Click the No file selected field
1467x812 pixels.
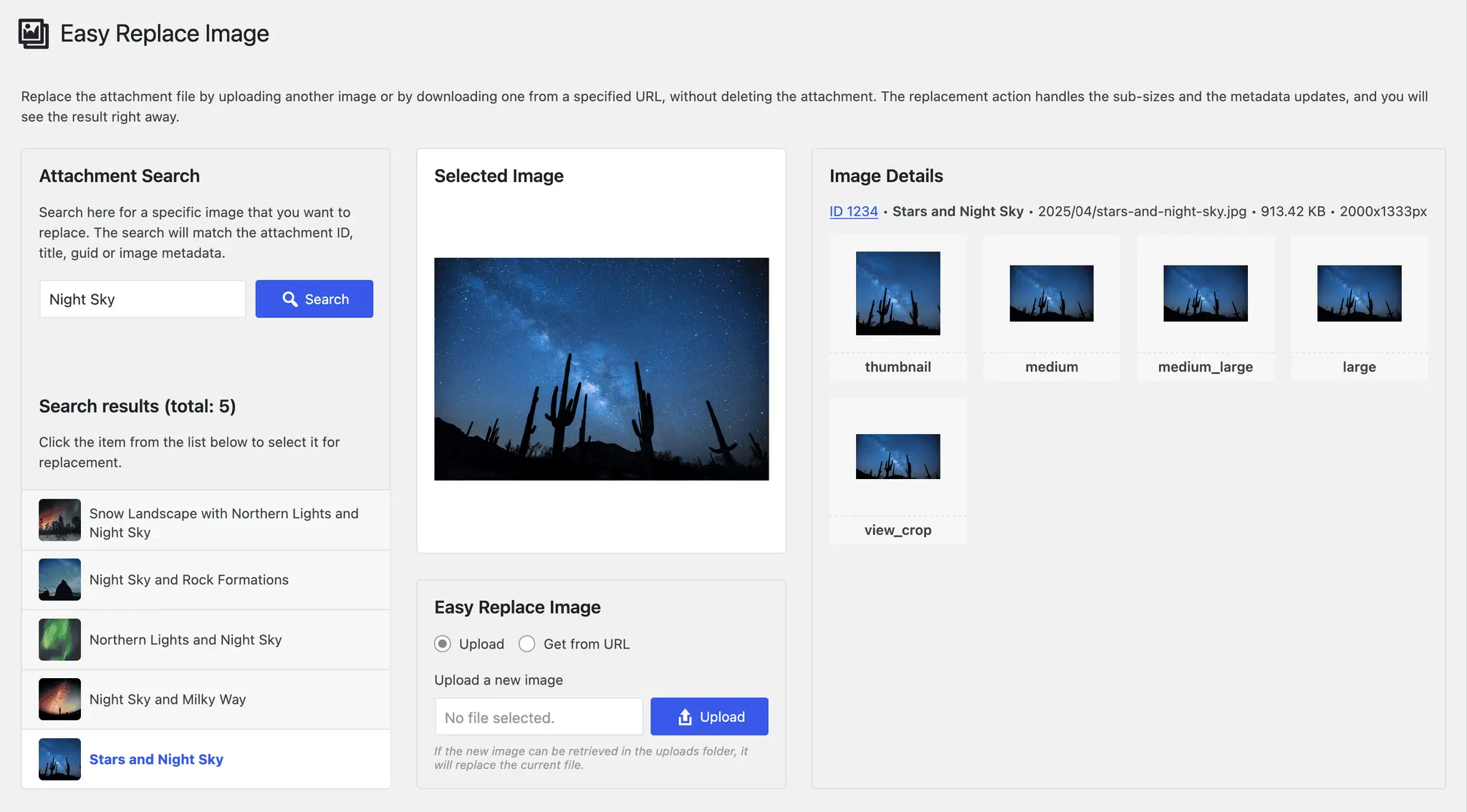(538, 716)
